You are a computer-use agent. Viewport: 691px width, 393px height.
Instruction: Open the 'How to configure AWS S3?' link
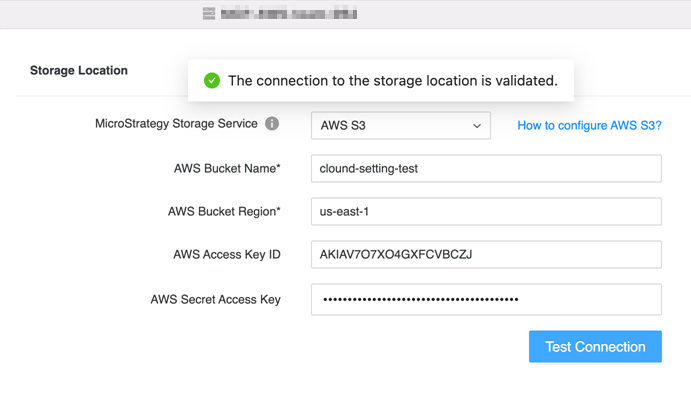click(x=589, y=126)
